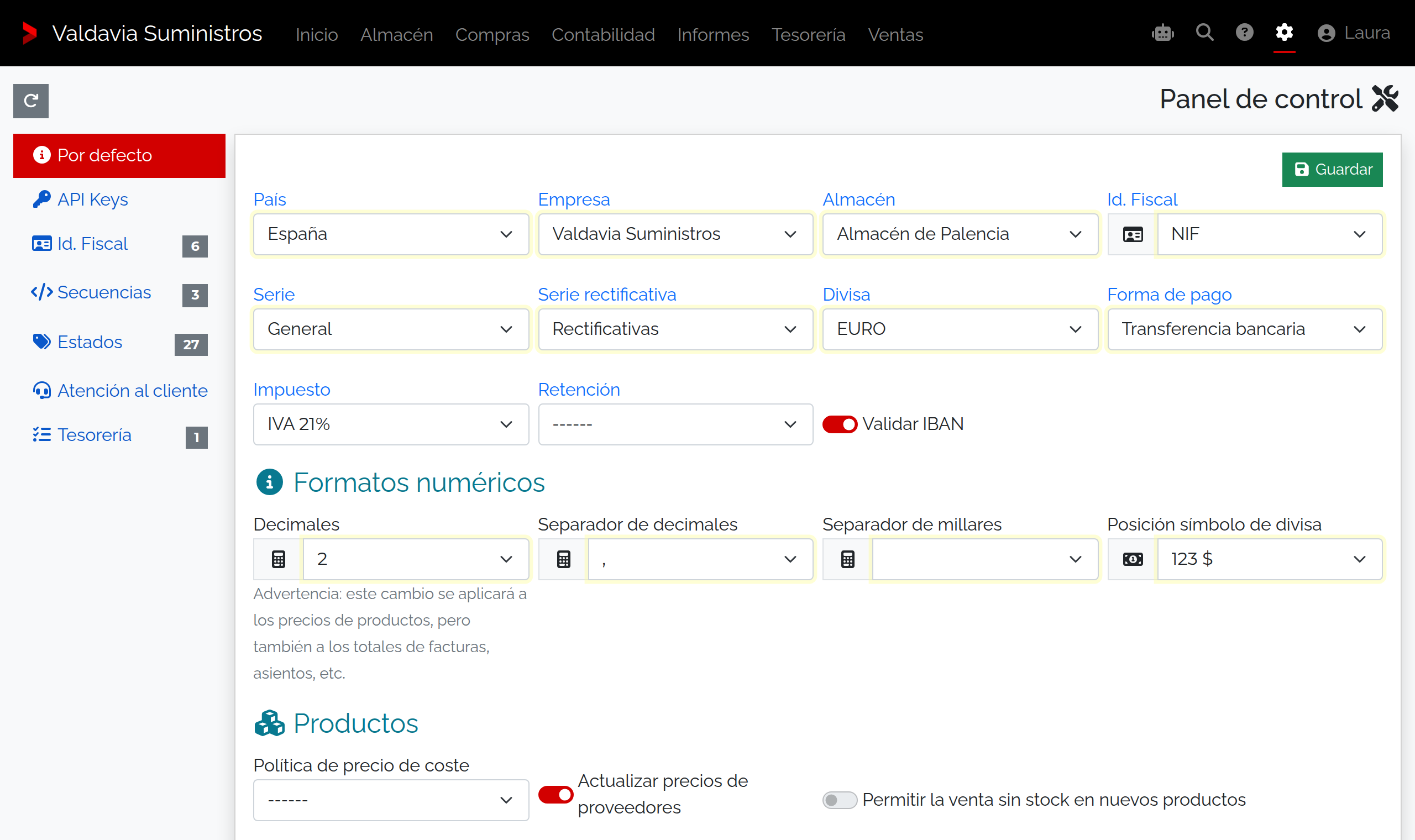Click the robot assistant icon in navbar
This screenshot has height=840, width=1415.
click(x=1162, y=33)
